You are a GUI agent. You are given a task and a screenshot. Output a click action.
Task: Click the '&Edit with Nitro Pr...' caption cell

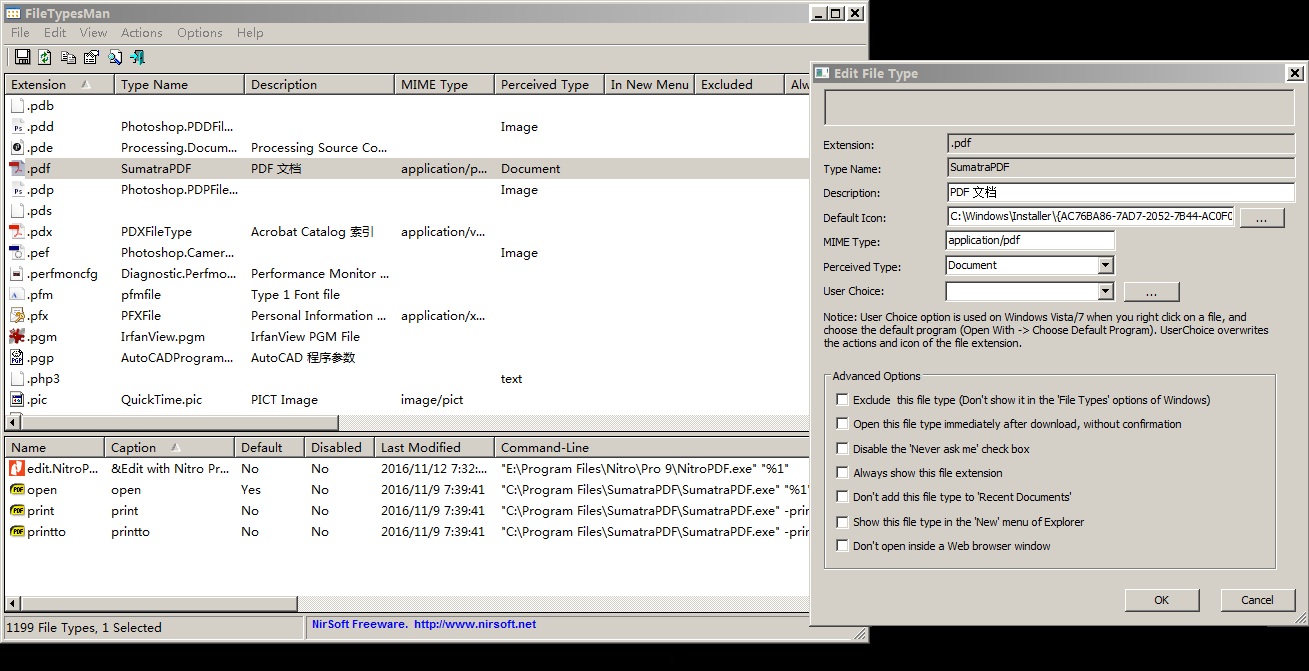click(x=171, y=469)
